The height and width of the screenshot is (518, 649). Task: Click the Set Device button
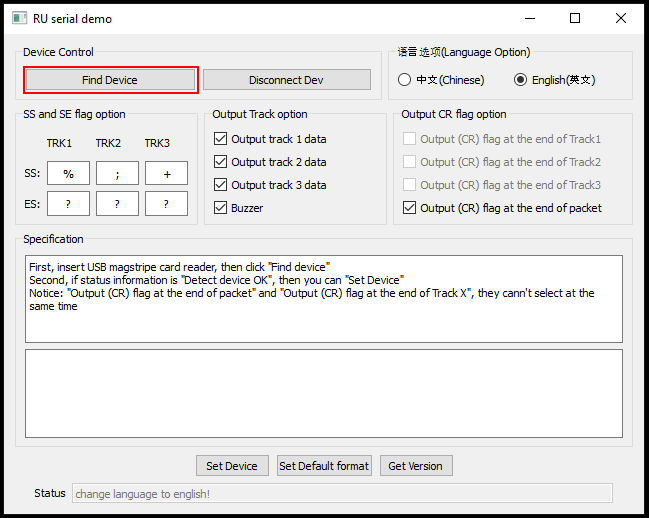click(x=232, y=466)
